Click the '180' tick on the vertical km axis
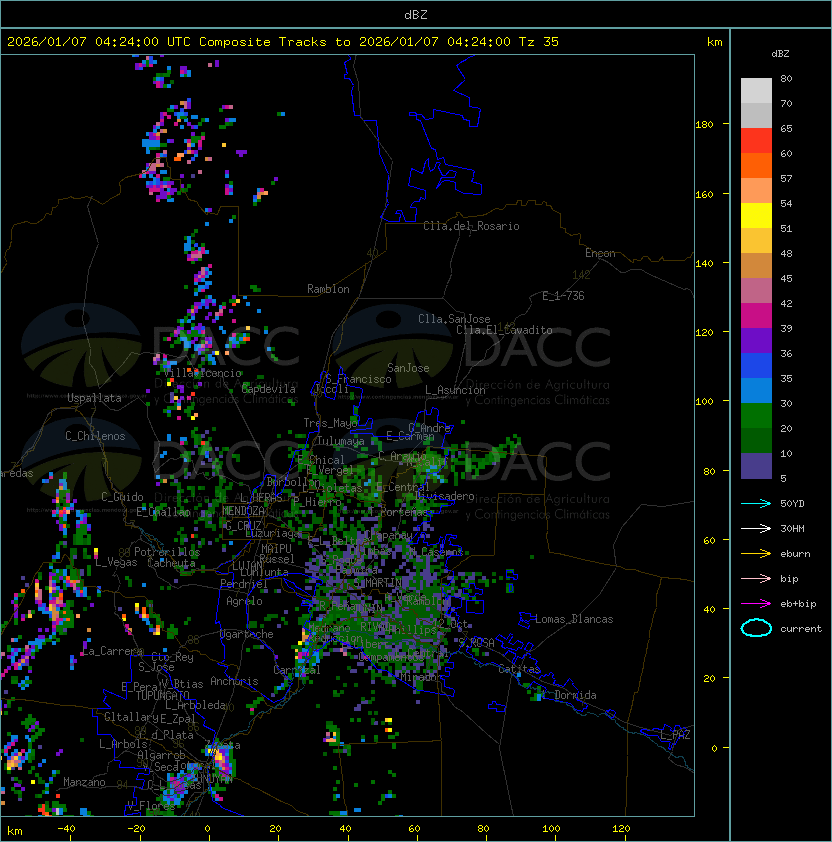 704,125
